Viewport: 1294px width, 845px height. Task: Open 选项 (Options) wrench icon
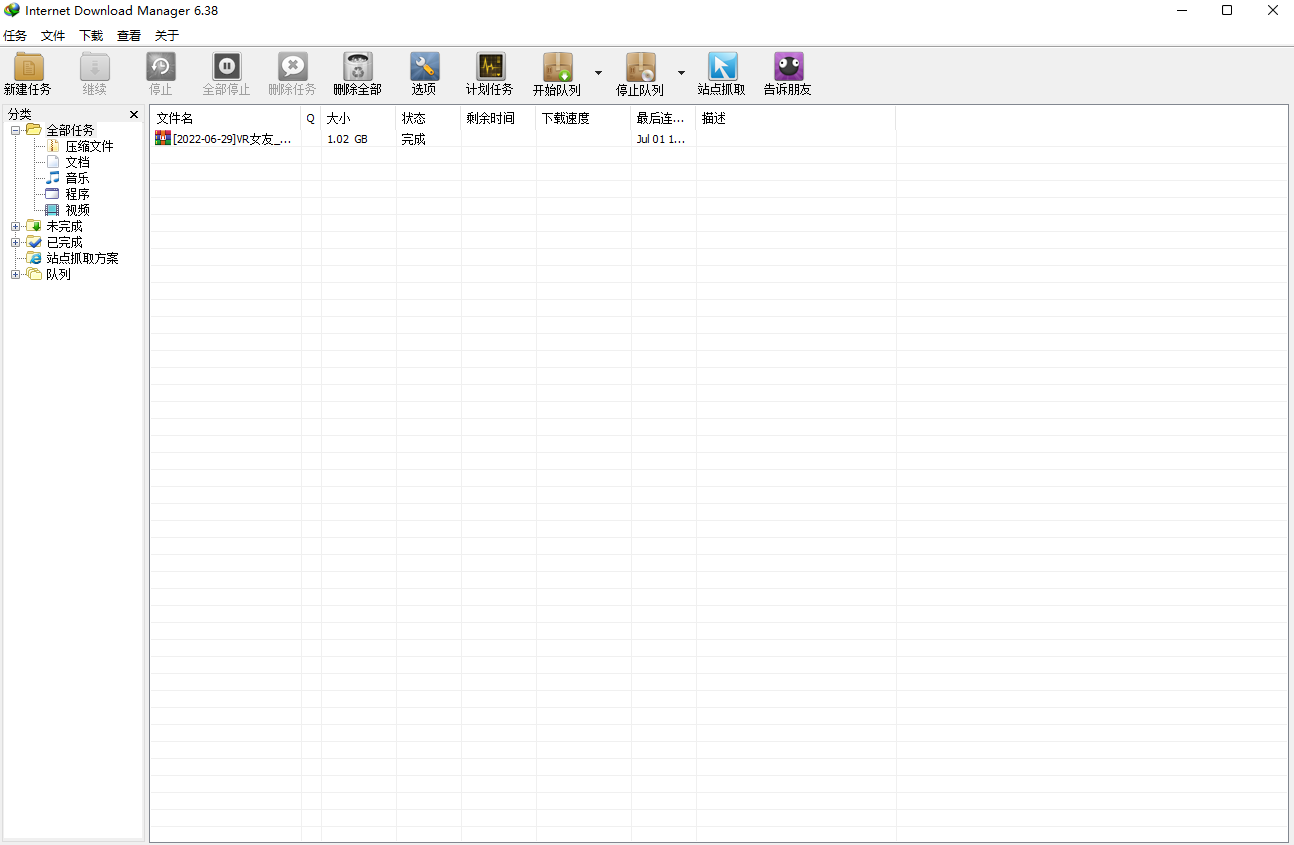[424, 67]
